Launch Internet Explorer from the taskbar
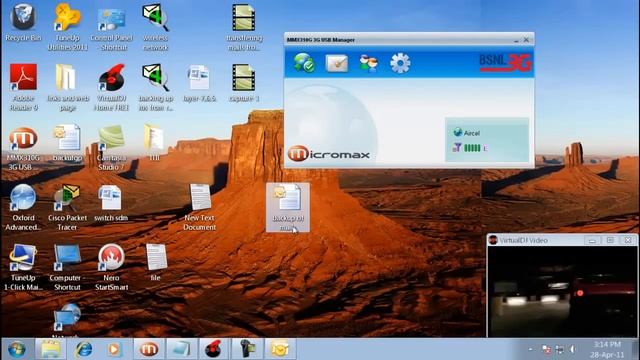 (x=84, y=349)
